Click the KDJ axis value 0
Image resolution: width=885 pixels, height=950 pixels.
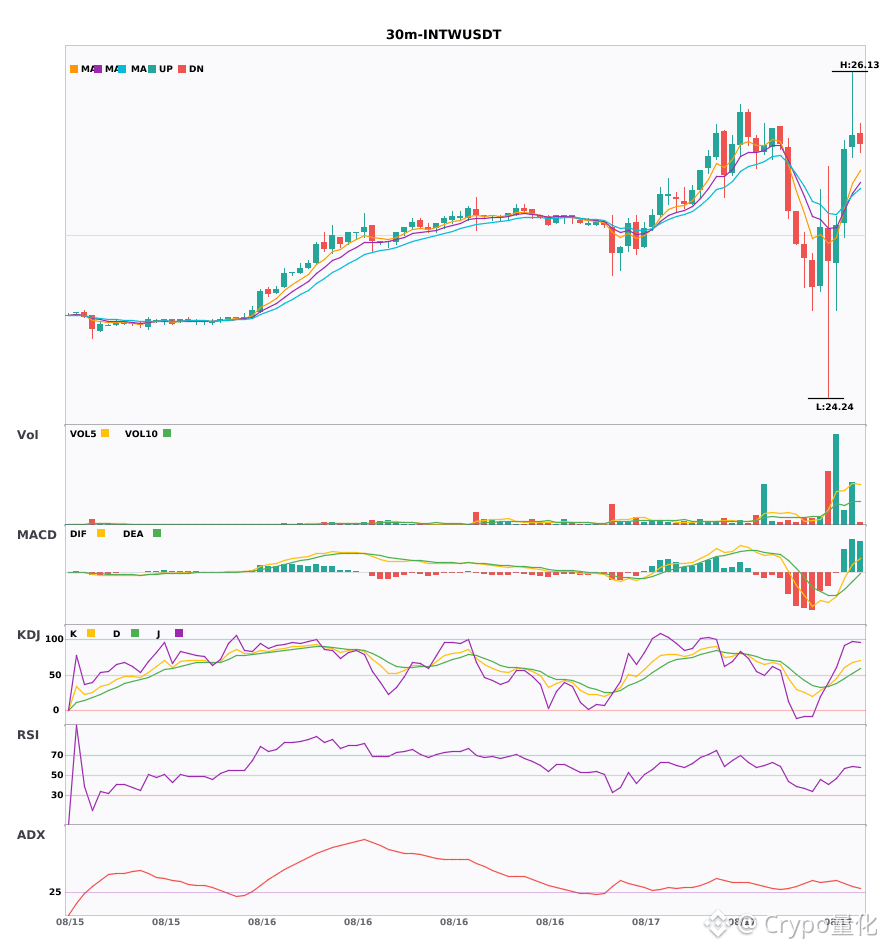(x=56, y=710)
